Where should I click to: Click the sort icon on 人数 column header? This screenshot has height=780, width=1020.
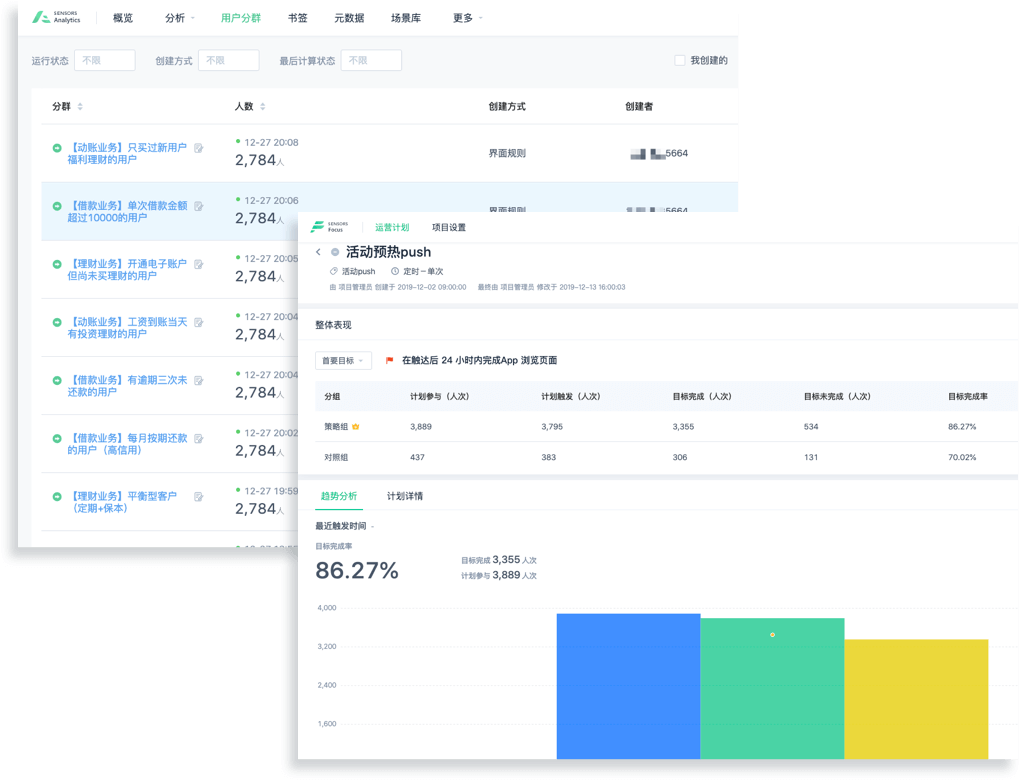coord(262,107)
